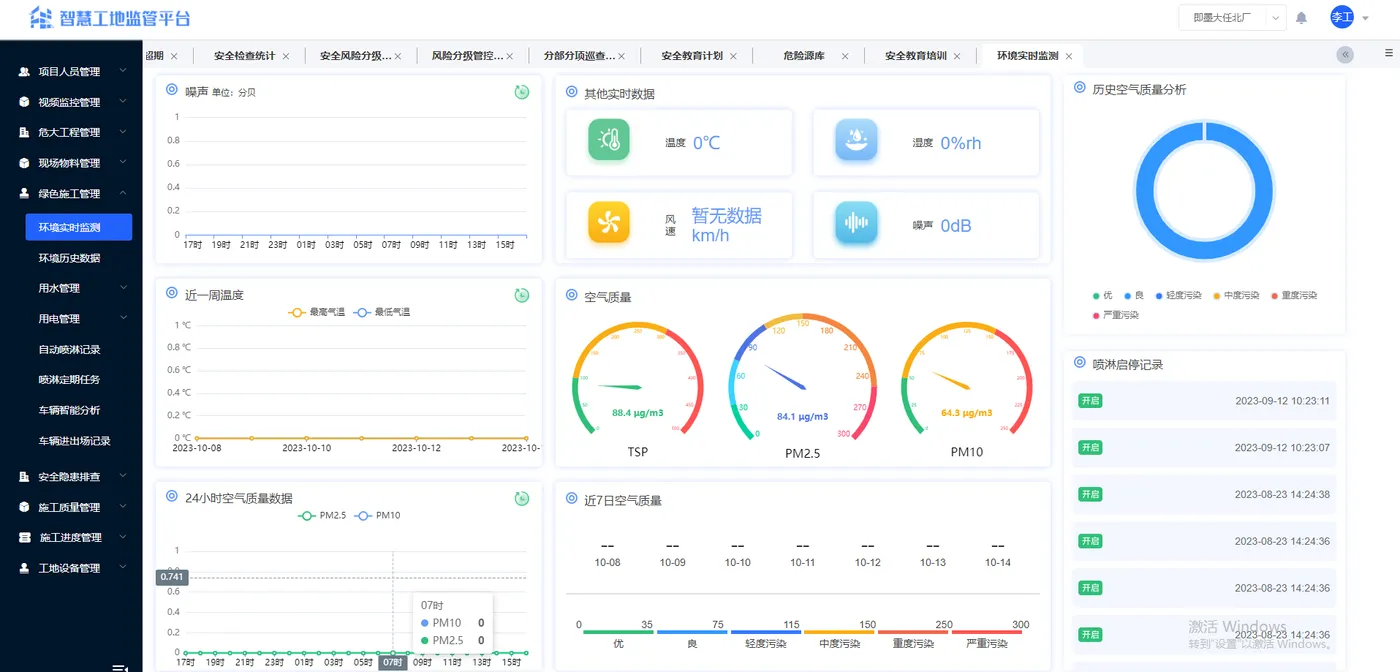This screenshot has height=672, width=1400.
Task: Switch to the 分部分项巡查 tab
Action: (580, 56)
